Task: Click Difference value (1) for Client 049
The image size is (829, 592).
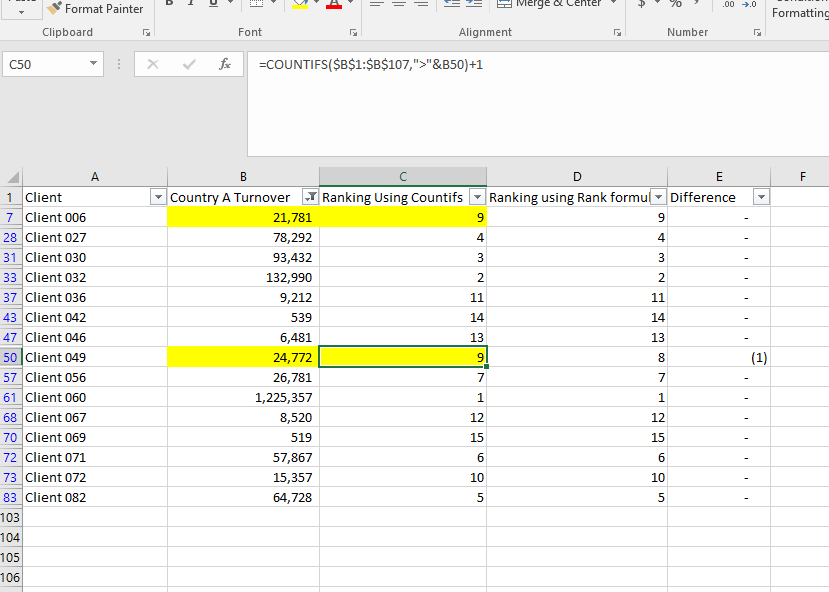Action: [x=719, y=358]
